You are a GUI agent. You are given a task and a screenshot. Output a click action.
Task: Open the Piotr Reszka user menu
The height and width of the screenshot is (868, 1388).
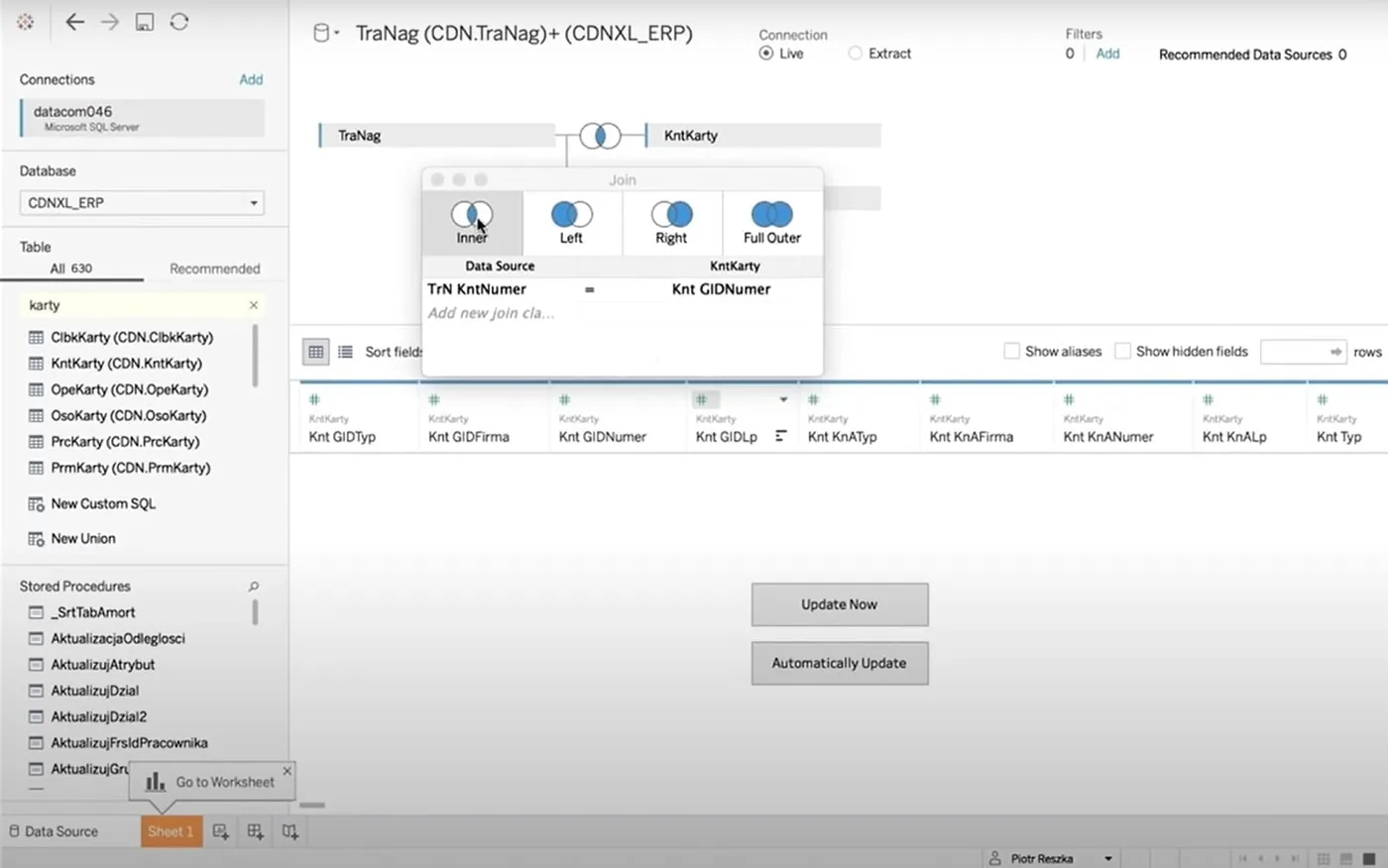(1051, 858)
